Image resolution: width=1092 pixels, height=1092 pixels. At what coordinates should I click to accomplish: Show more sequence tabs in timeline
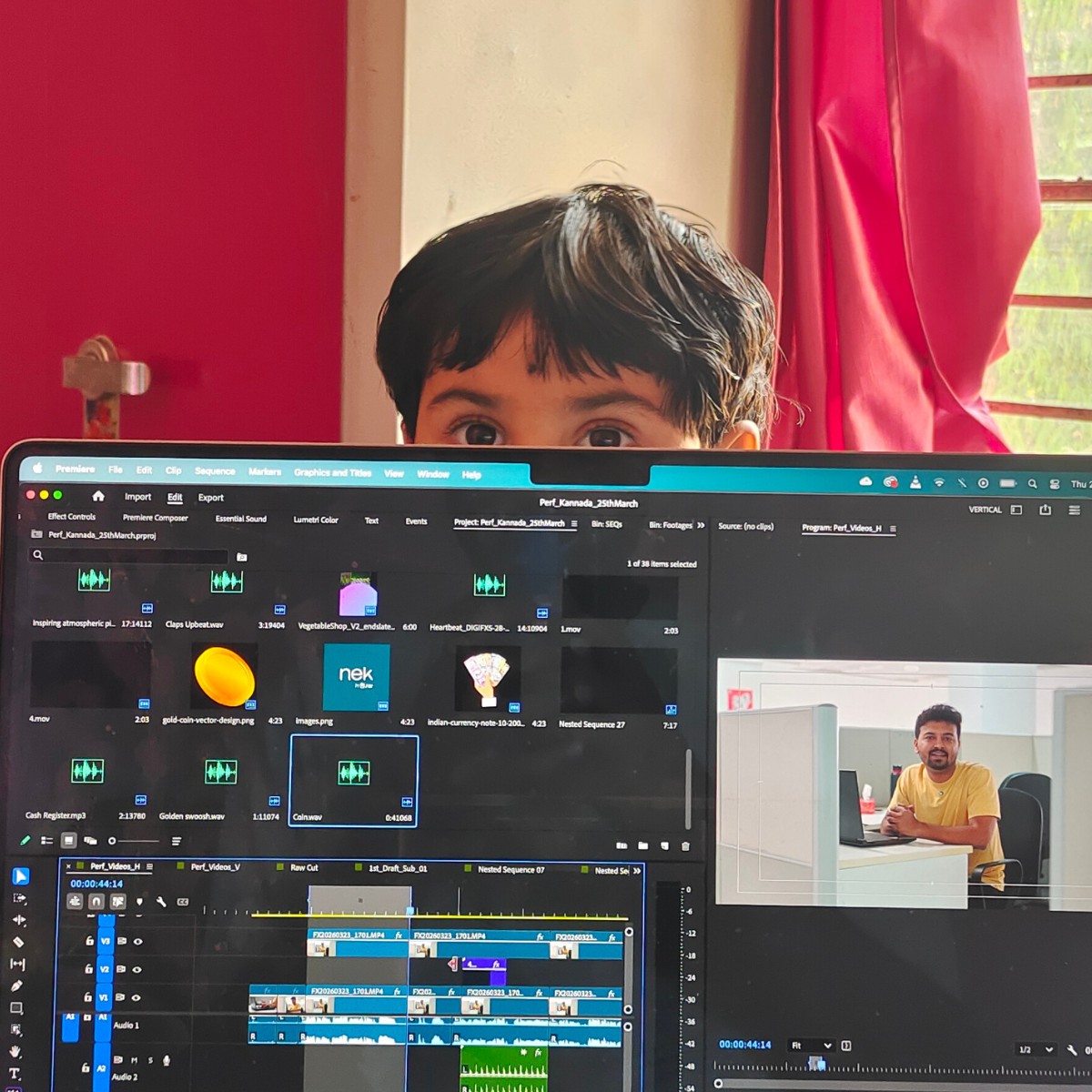(x=637, y=871)
